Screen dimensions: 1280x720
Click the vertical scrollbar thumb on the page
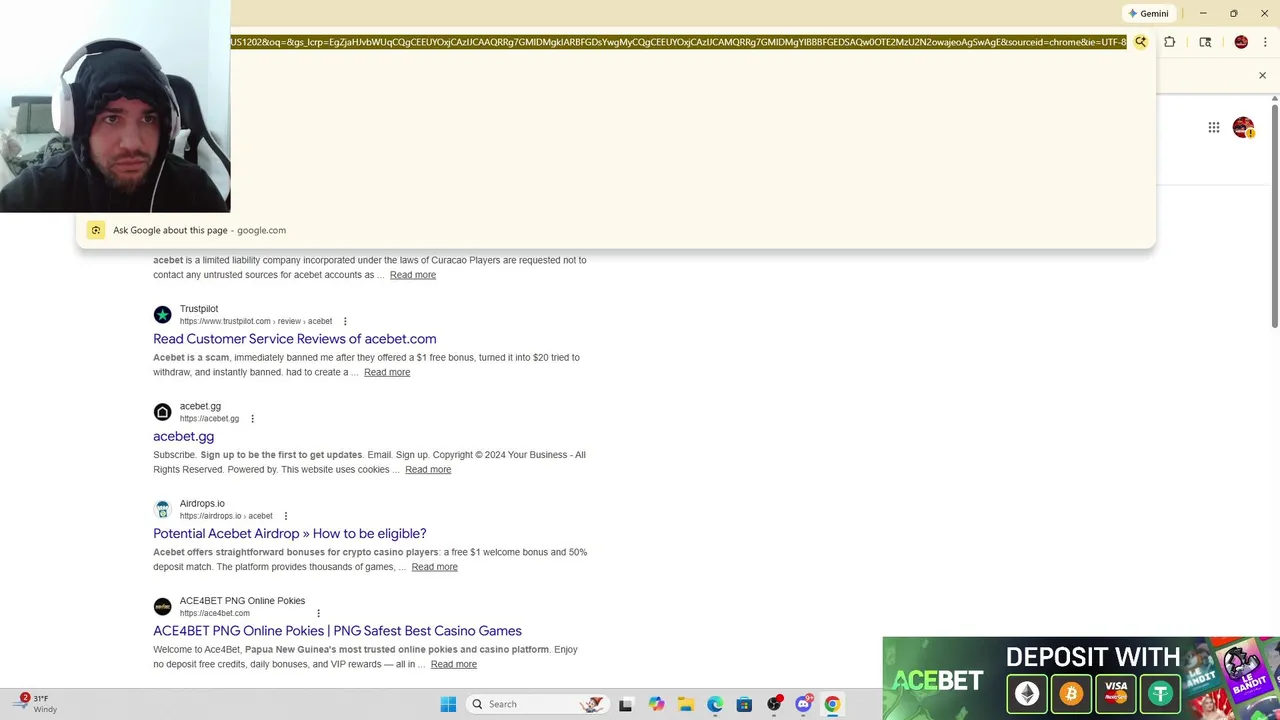click(1274, 214)
